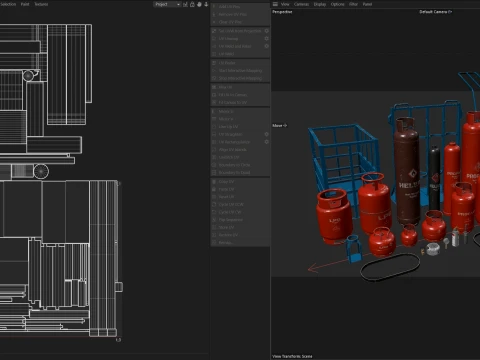The width and height of the screenshot is (480, 360).
Task: Click the Perspective viewport label
Action: pos(282,12)
